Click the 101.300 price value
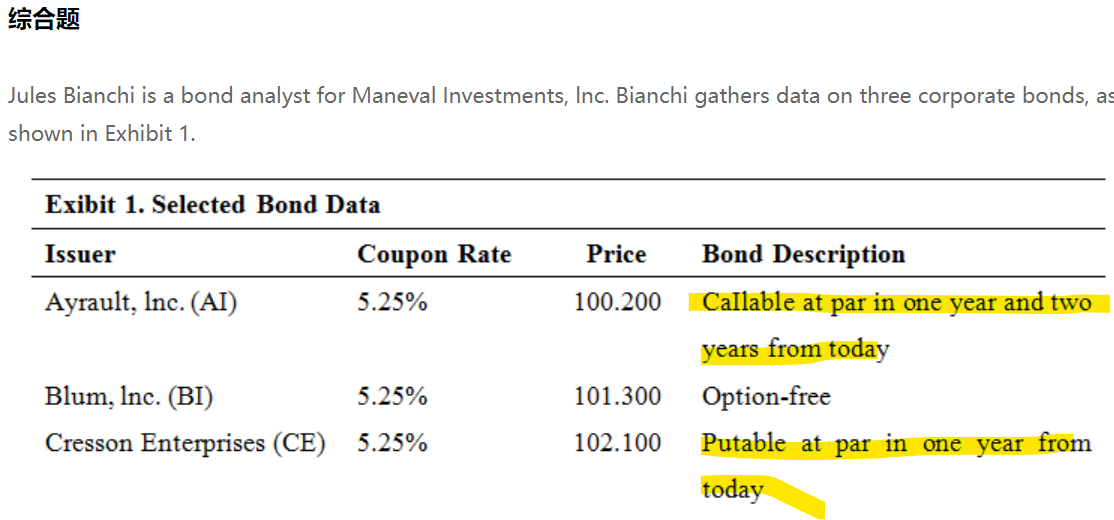This screenshot has width=1114, height=520. click(x=617, y=397)
